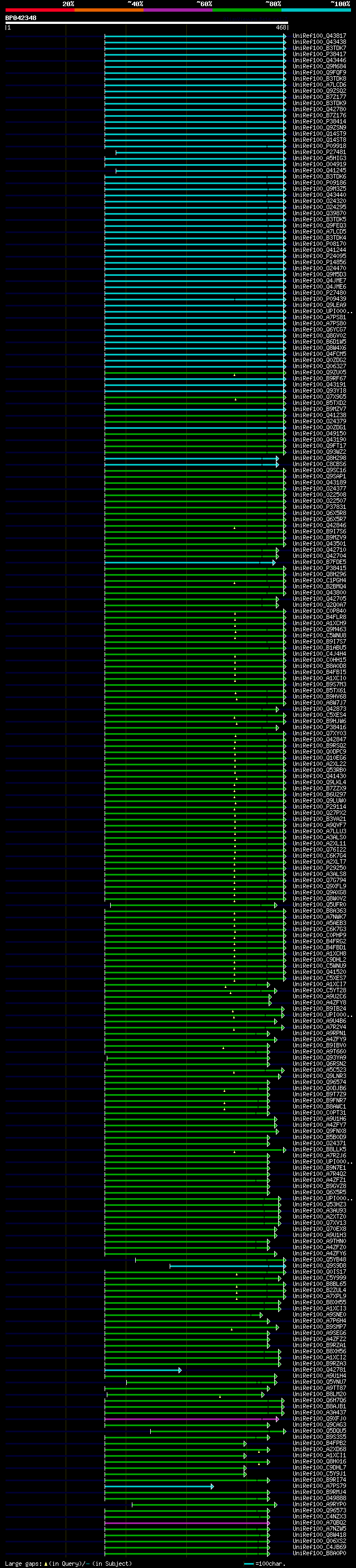
Task: Select hit UniRef100_B3TDK7
Action: [319, 48]
